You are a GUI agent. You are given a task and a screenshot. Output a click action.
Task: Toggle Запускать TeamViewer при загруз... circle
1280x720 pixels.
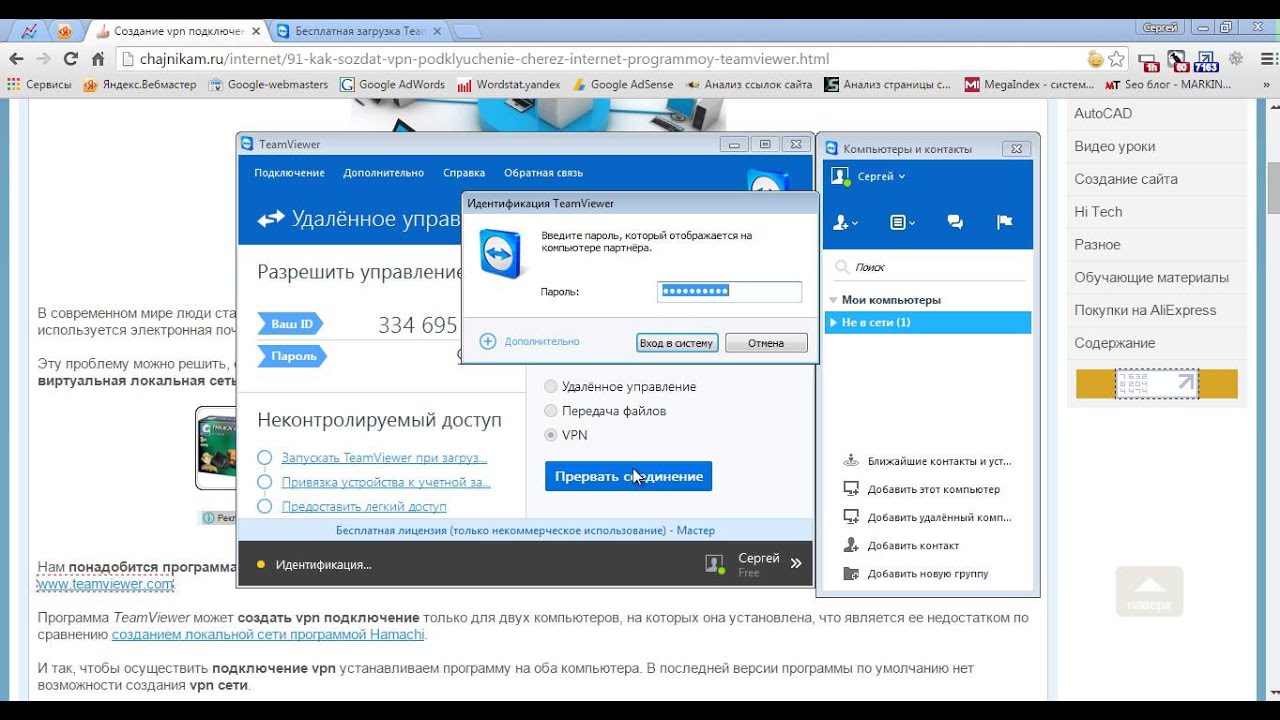(x=265, y=458)
